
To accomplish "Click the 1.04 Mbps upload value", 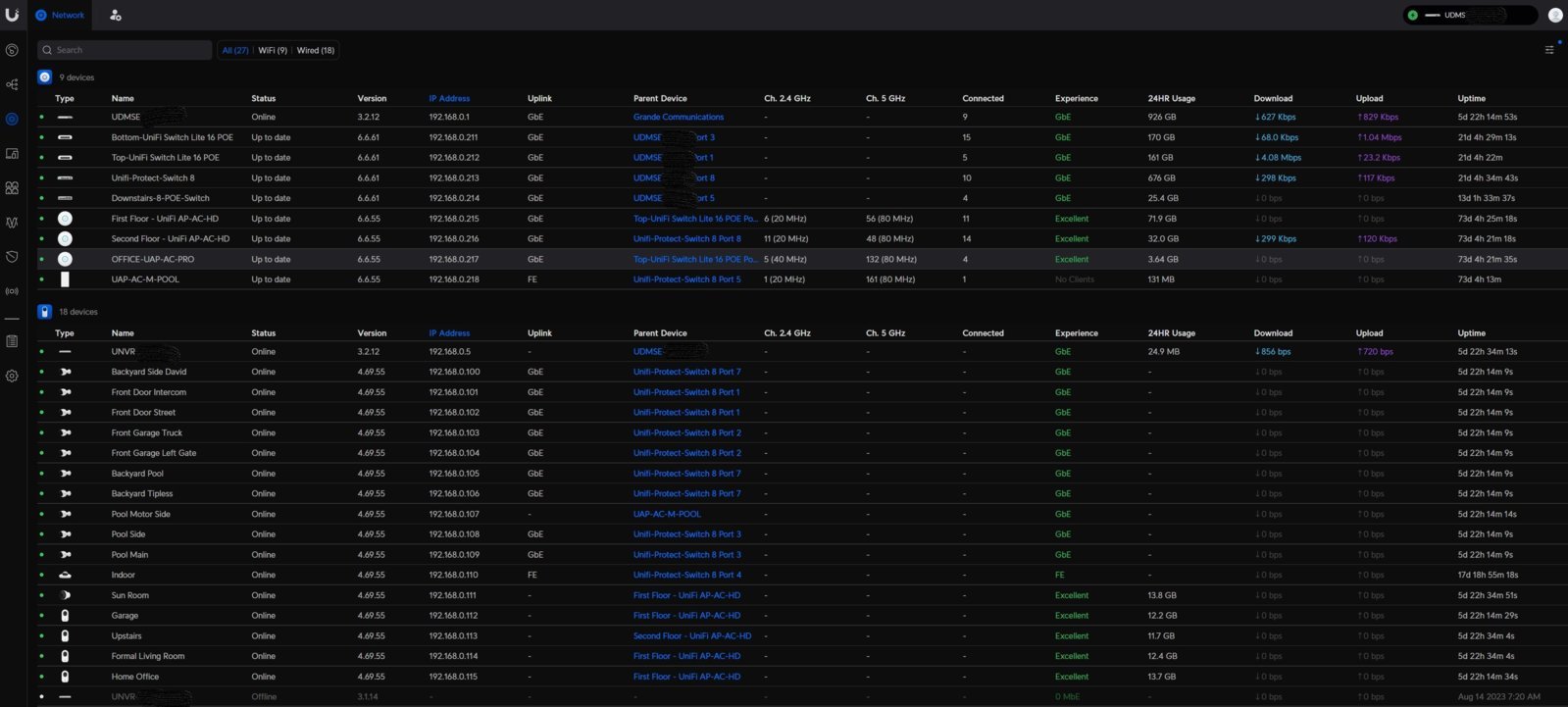I will [1379, 137].
